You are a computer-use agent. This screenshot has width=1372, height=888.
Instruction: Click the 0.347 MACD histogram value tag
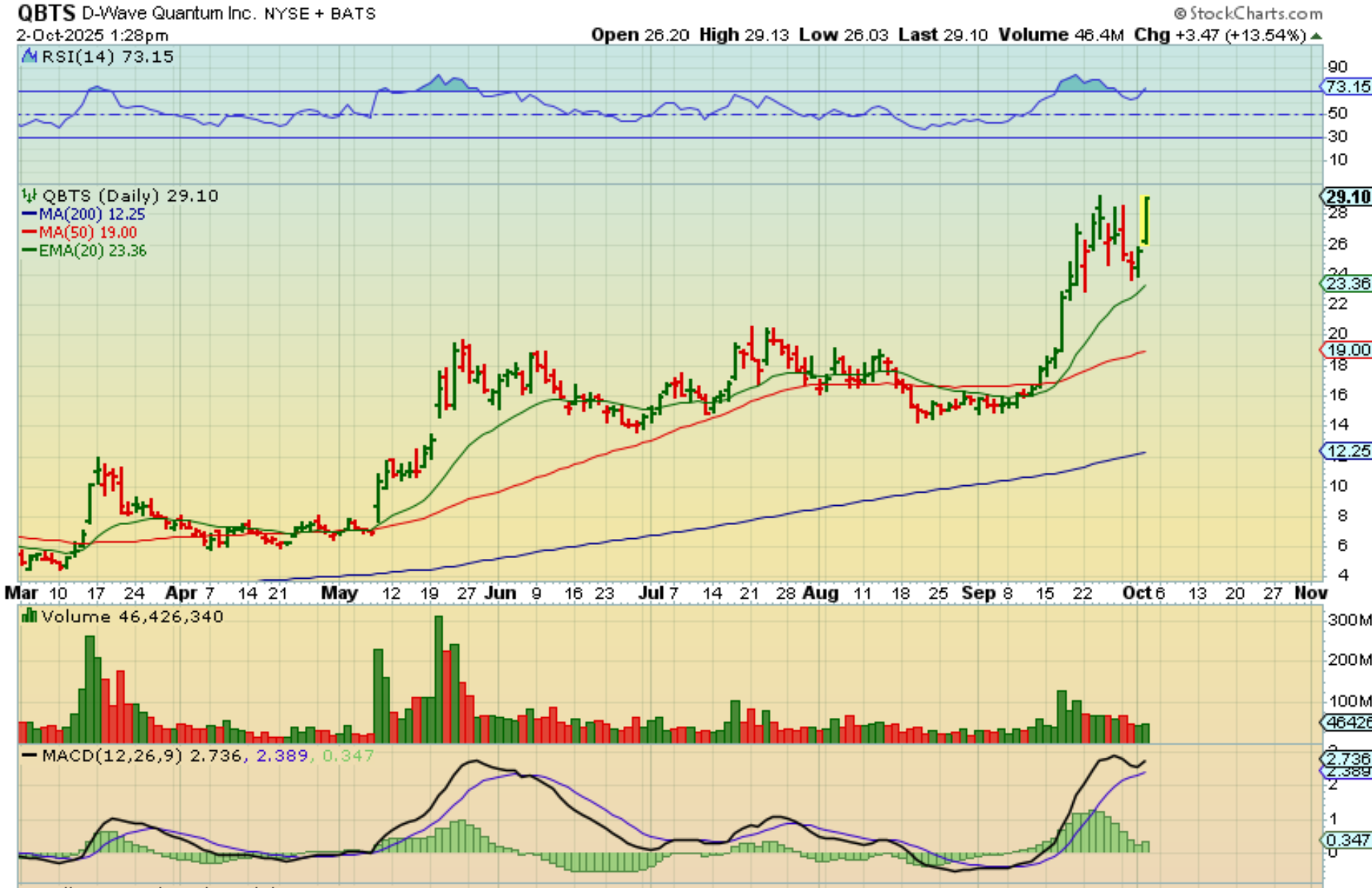click(1347, 840)
